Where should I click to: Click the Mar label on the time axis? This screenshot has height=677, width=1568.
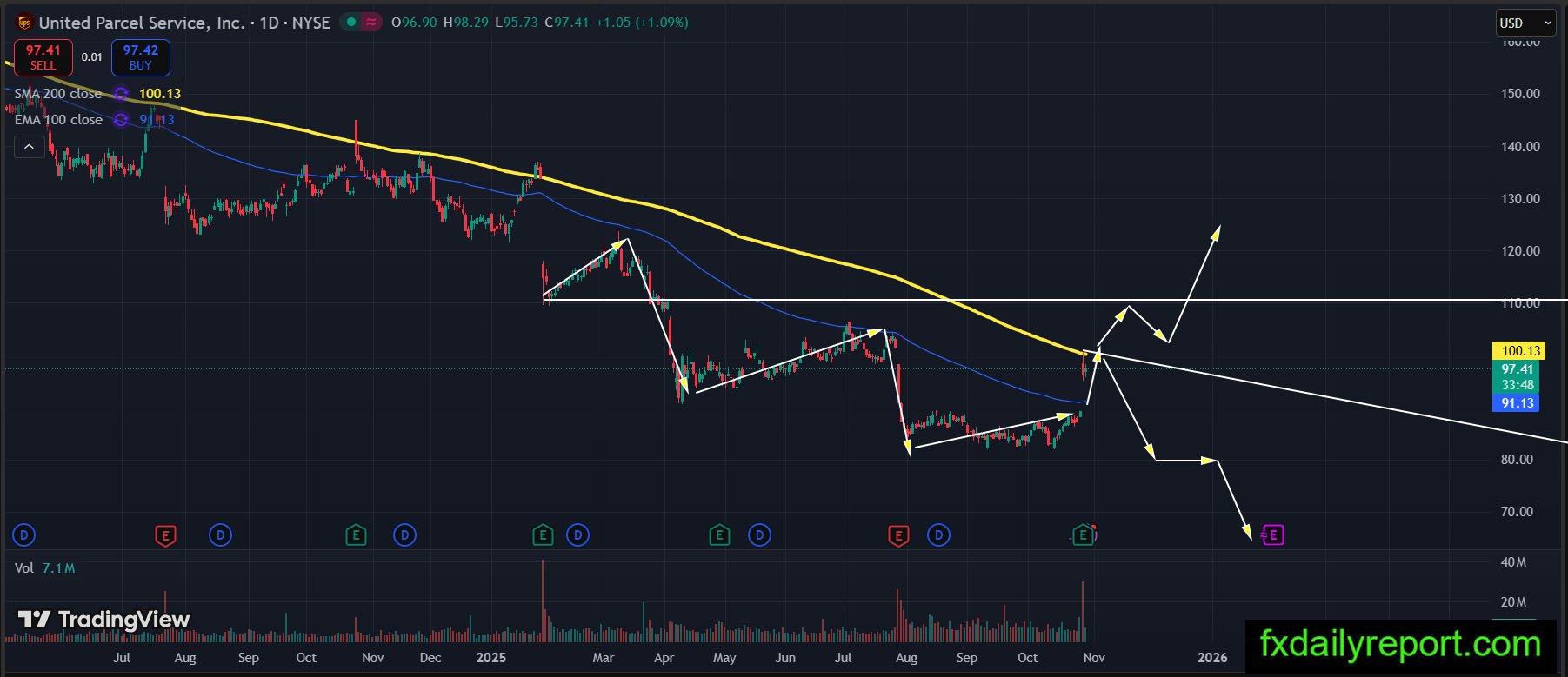pyautogui.click(x=604, y=658)
